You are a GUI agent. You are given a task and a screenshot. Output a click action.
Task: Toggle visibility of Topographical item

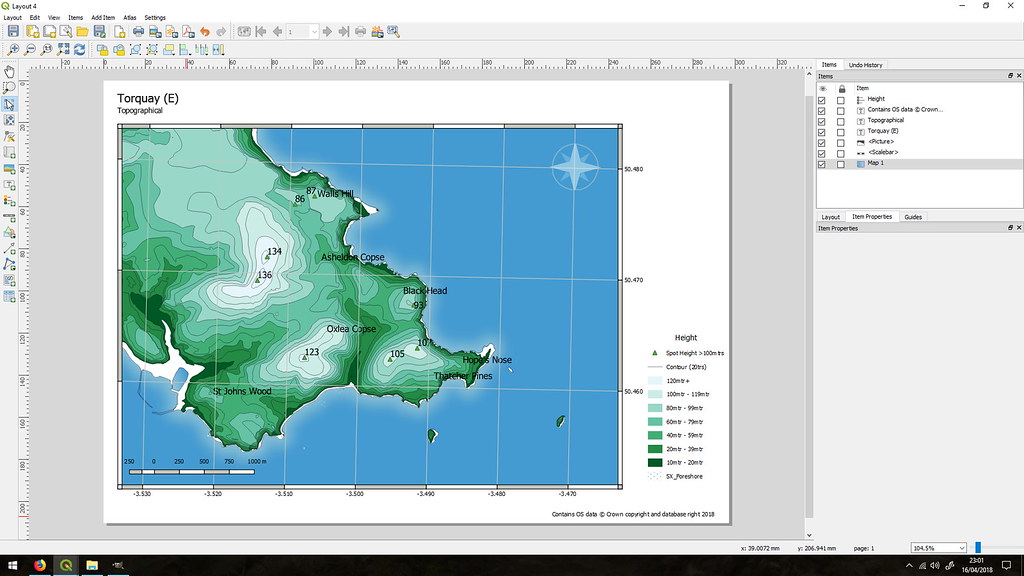click(x=822, y=121)
